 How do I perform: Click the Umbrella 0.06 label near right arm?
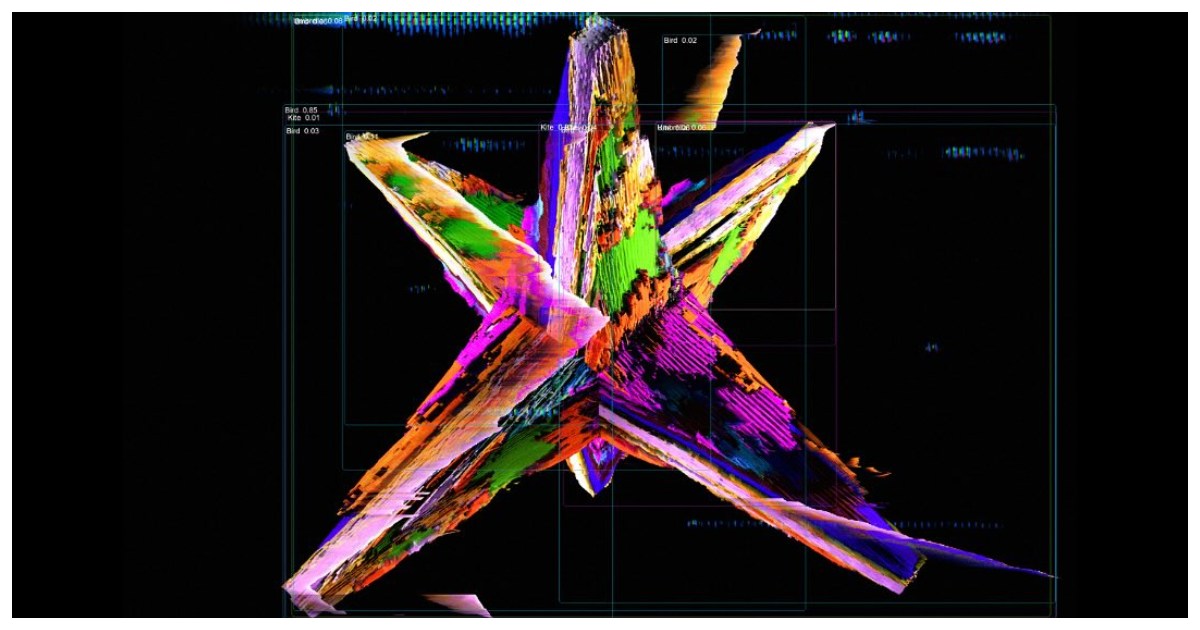tap(681, 128)
